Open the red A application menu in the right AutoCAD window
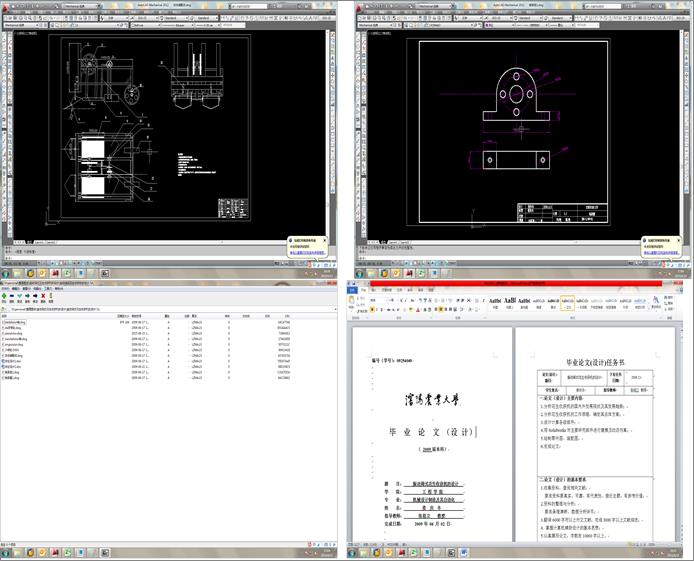The image size is (694, 561). (359, 7)
